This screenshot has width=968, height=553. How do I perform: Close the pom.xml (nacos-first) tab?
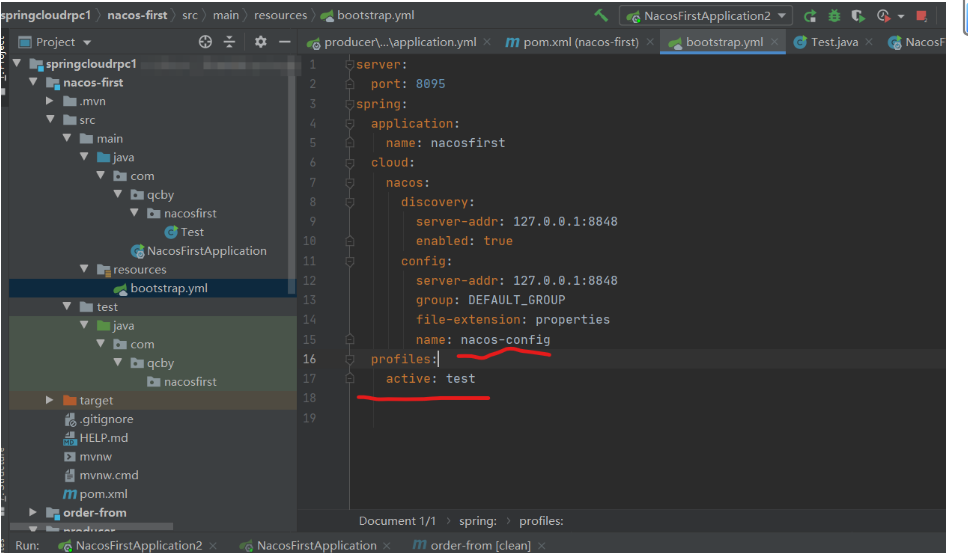pos(650,42)
